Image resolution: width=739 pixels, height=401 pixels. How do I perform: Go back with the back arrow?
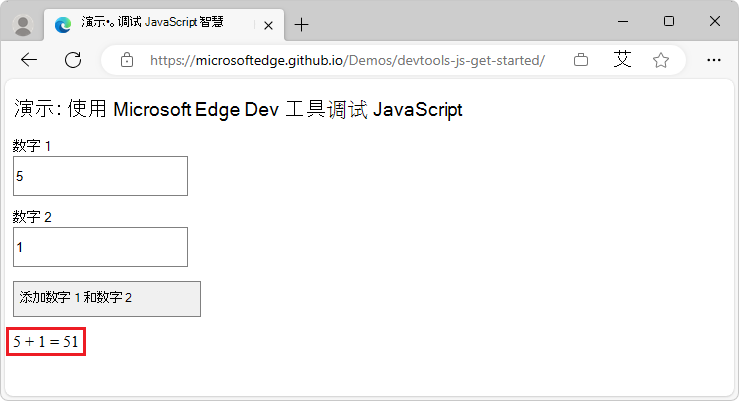point(29,60)
